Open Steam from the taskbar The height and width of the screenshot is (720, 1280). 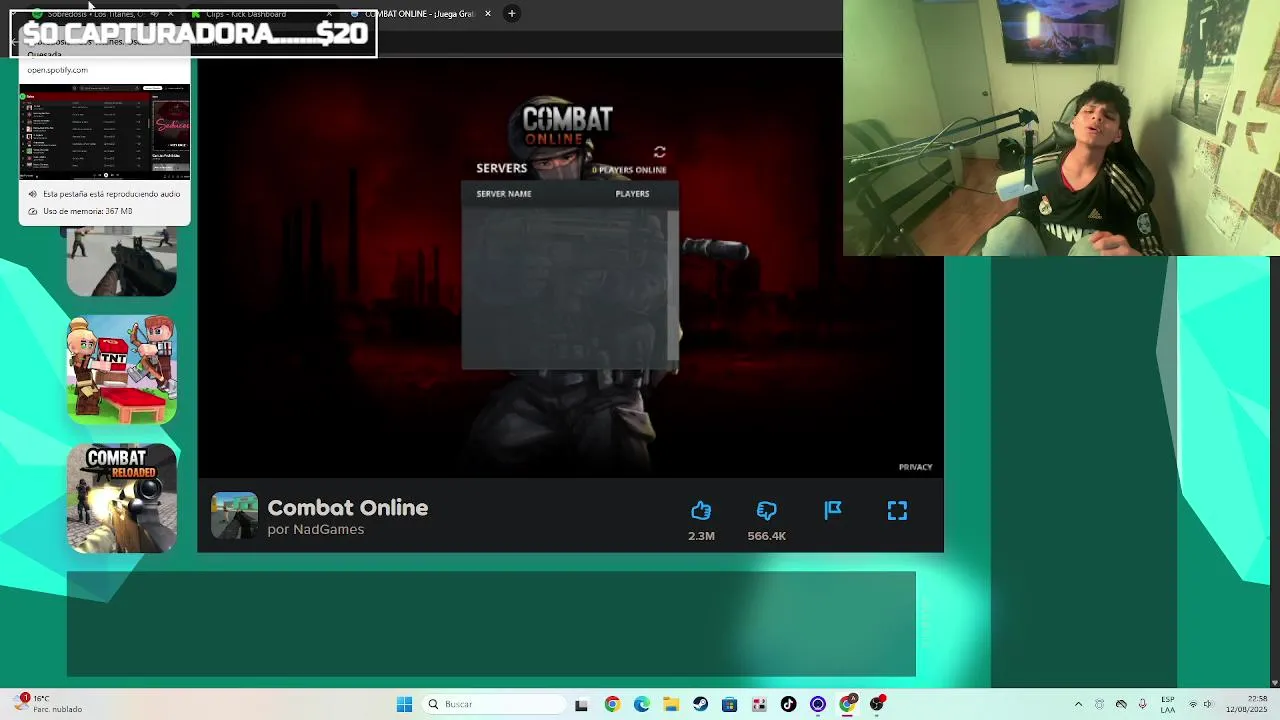click(700, 704)
